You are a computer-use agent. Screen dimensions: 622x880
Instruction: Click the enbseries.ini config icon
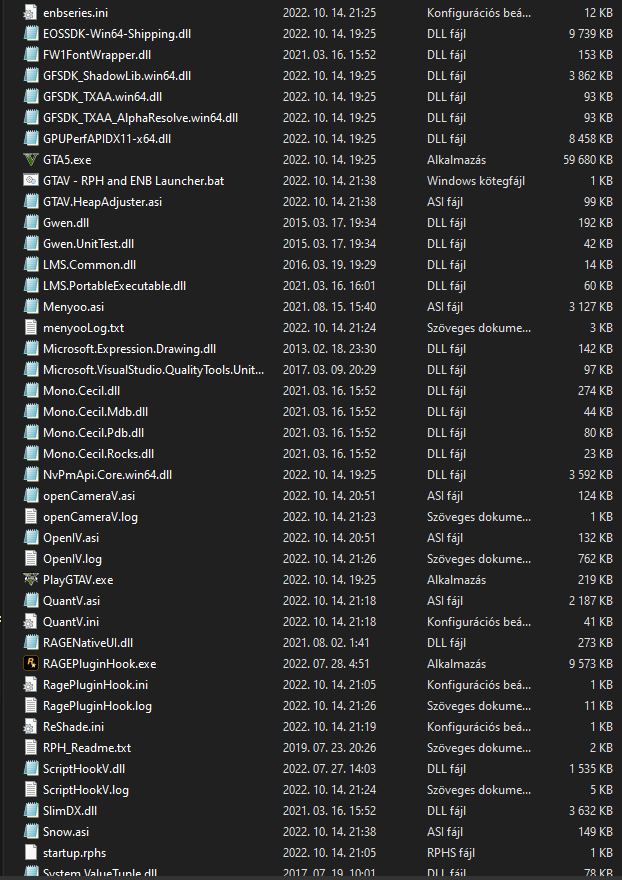(x=30, y=13)
